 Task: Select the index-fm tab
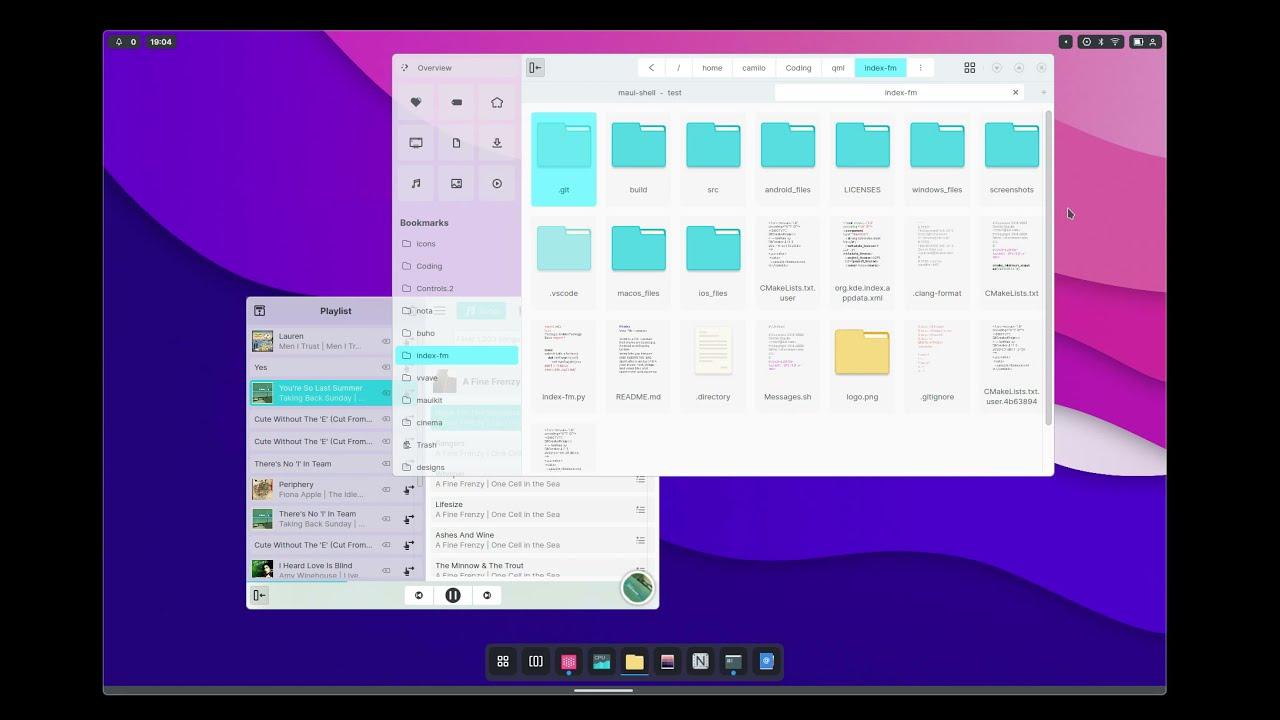pyautogui.click(x=900, y=92)
